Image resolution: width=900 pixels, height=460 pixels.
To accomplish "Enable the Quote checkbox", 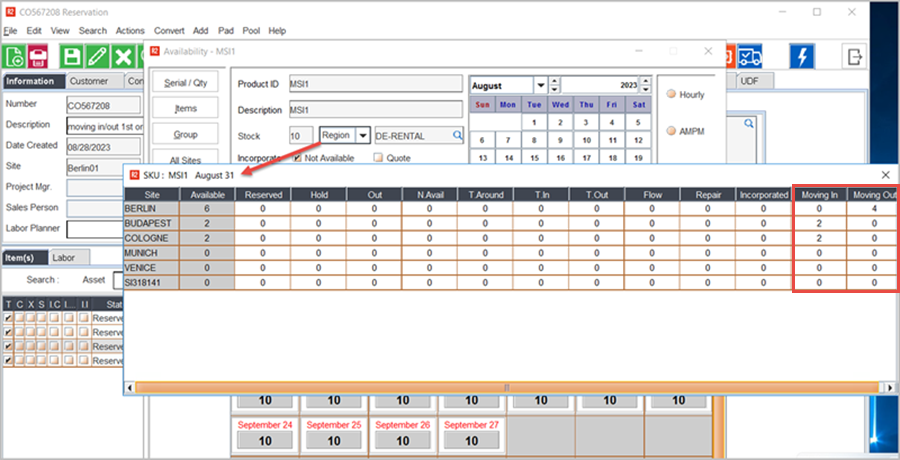I will pyautogui.click(x=378, y=157).
